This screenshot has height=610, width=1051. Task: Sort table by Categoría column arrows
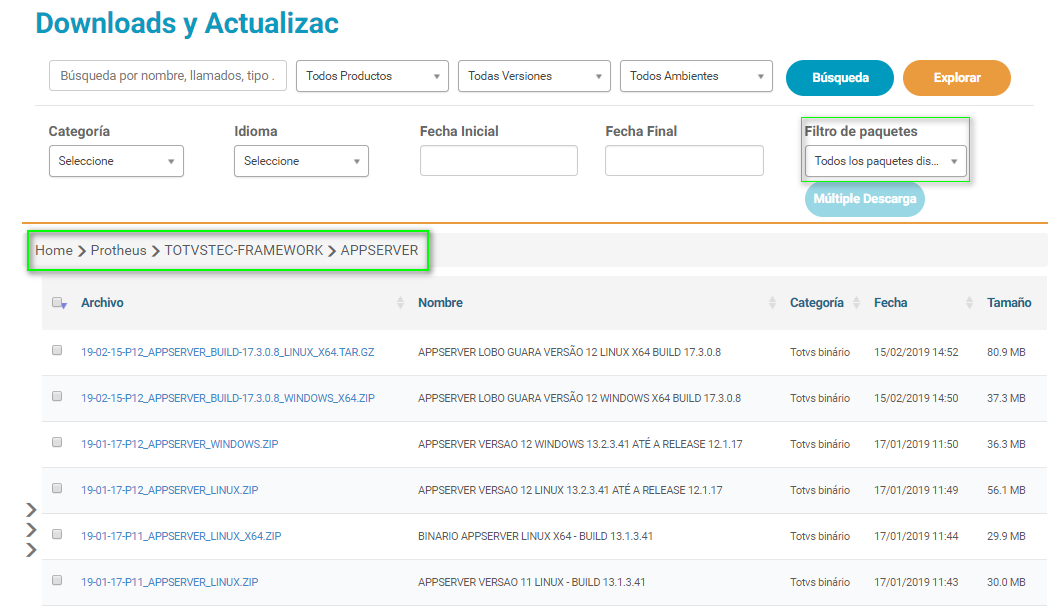(856, 303)
